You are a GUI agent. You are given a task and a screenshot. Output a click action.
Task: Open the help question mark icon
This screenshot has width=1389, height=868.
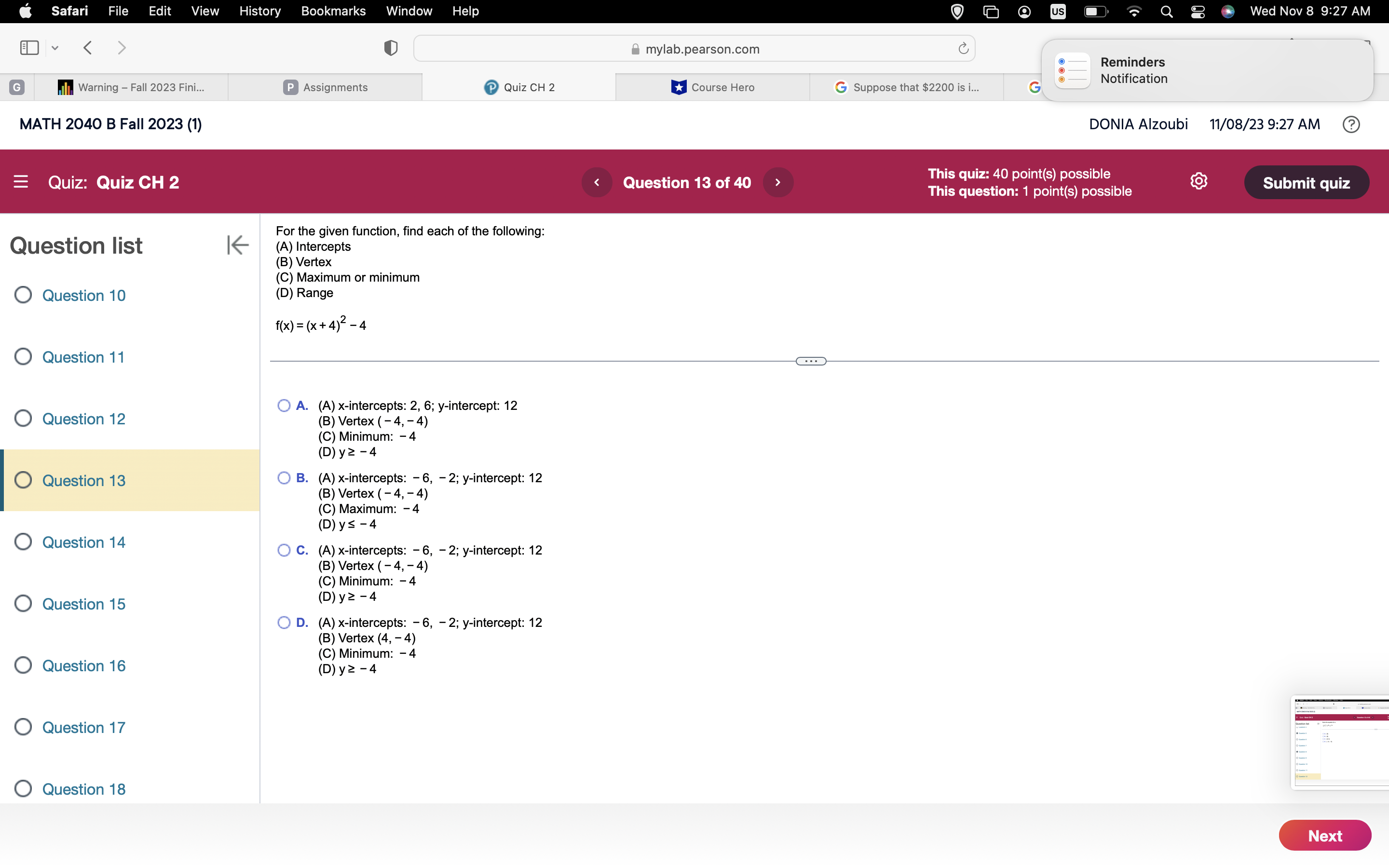[1351, 124]
